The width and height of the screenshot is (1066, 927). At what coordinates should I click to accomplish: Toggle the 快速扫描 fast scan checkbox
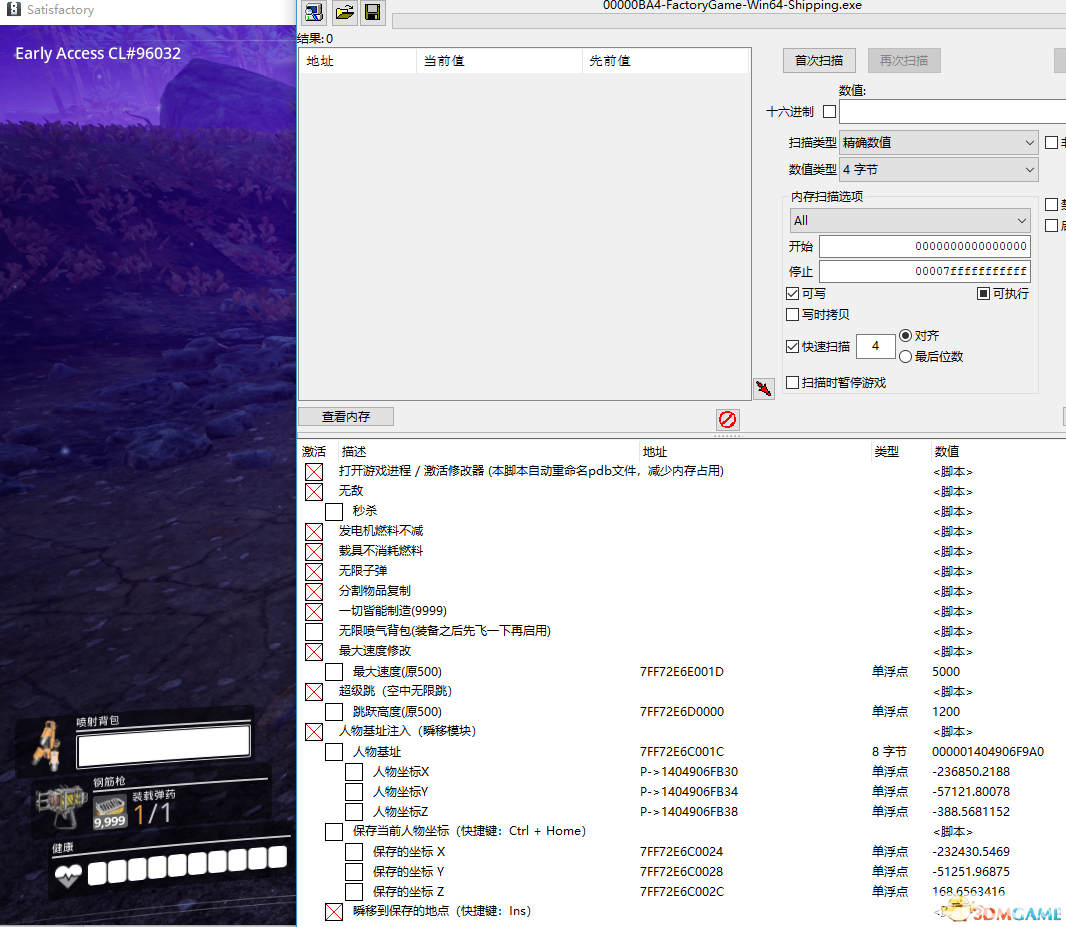point(792,347)
